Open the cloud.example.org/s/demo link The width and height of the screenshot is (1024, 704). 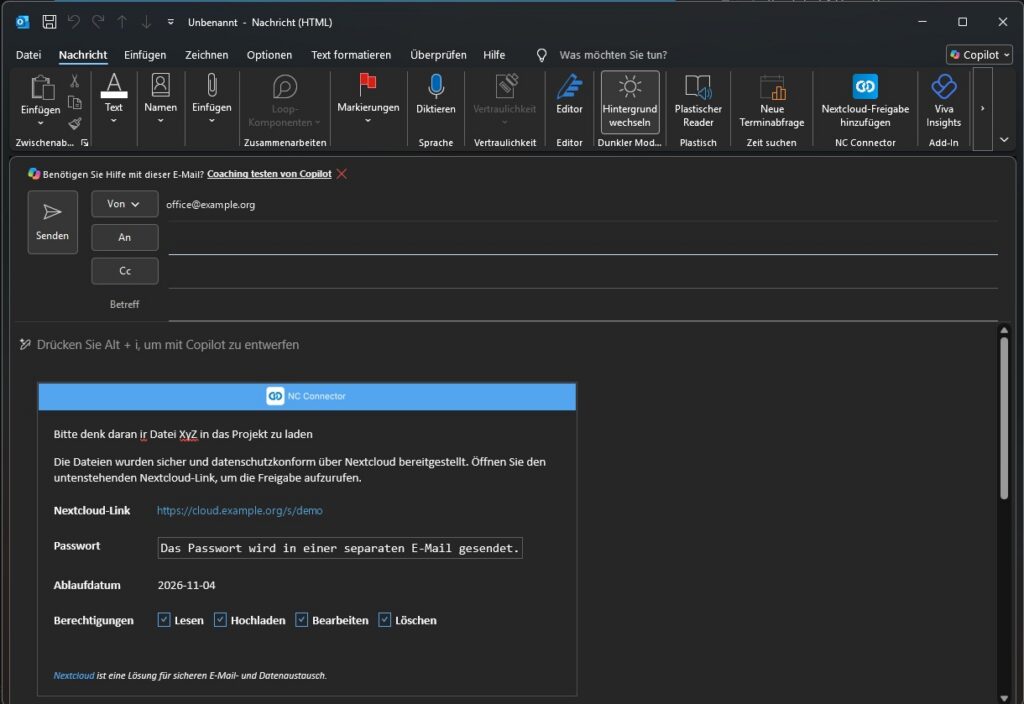[240, 511]
